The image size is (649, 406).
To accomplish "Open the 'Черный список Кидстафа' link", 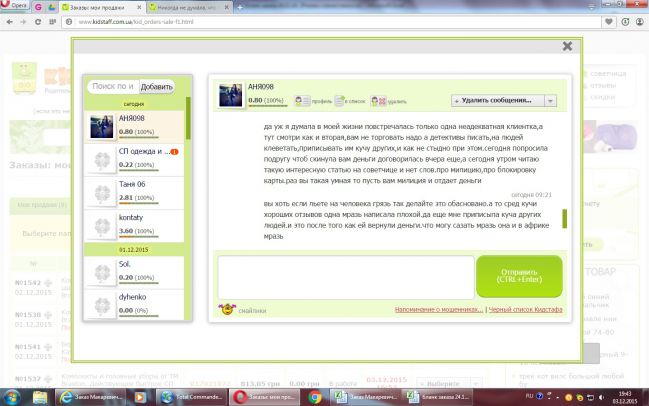I will pyautogui.click(x=526, y=310).
